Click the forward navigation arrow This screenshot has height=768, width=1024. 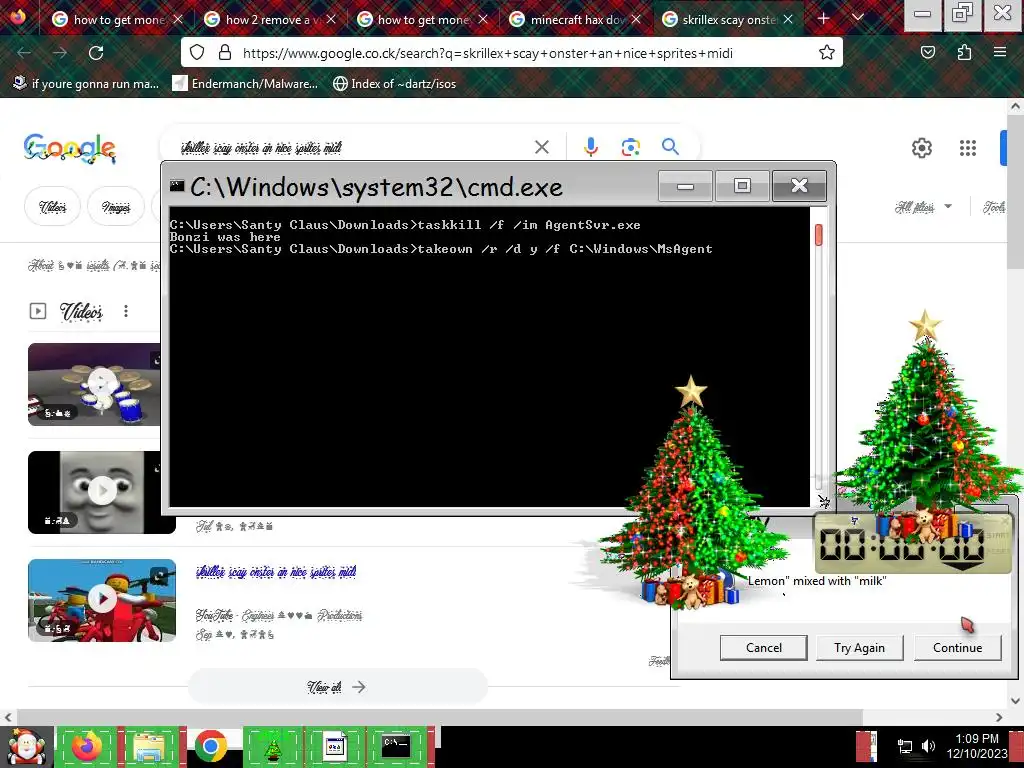point(60,53)
